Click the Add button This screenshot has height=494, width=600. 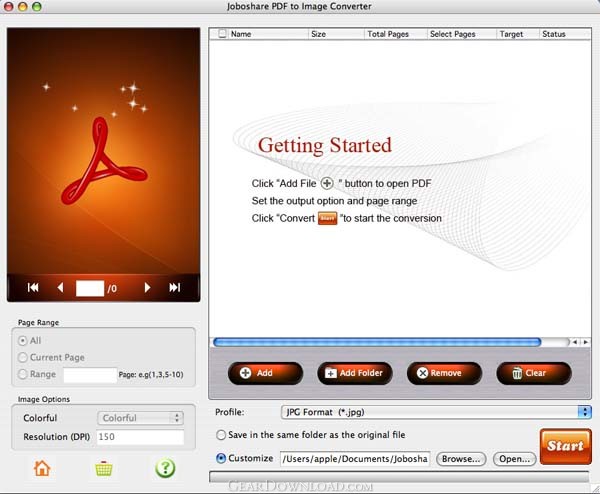point(265,373)
